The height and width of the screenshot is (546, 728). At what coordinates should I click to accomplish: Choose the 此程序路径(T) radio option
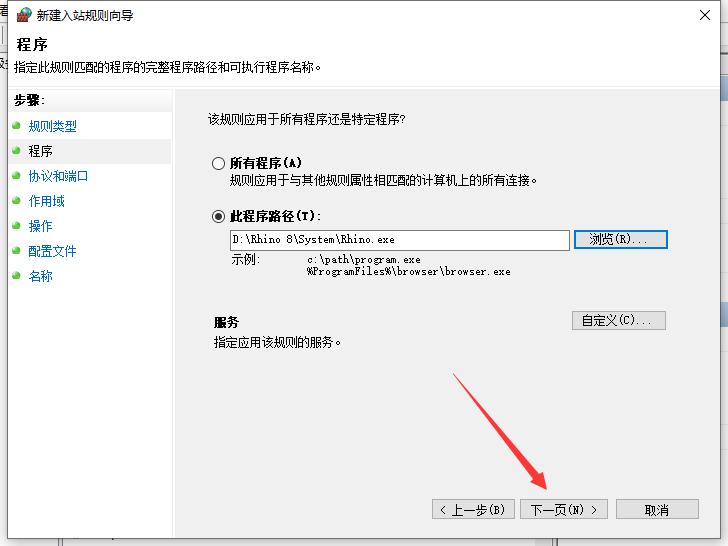click(x=218, y=216)
